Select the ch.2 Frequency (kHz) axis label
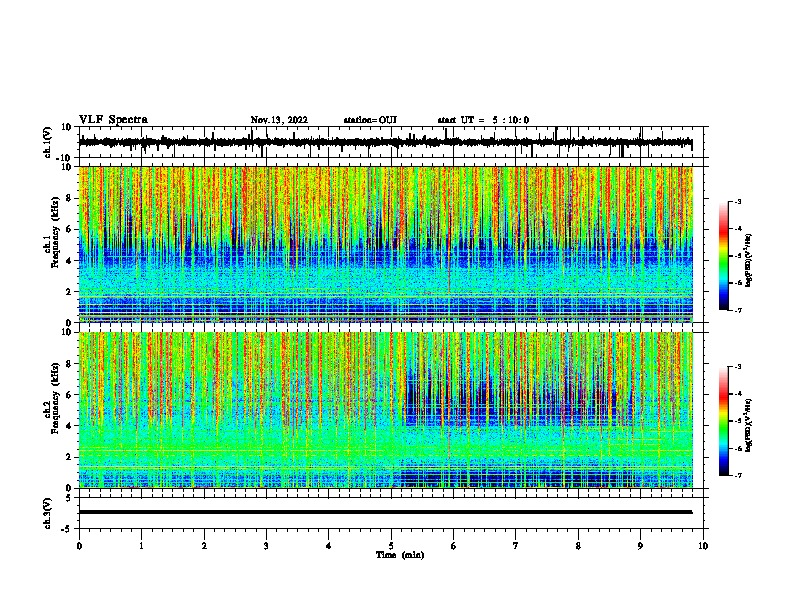 (x=54, y=398)
